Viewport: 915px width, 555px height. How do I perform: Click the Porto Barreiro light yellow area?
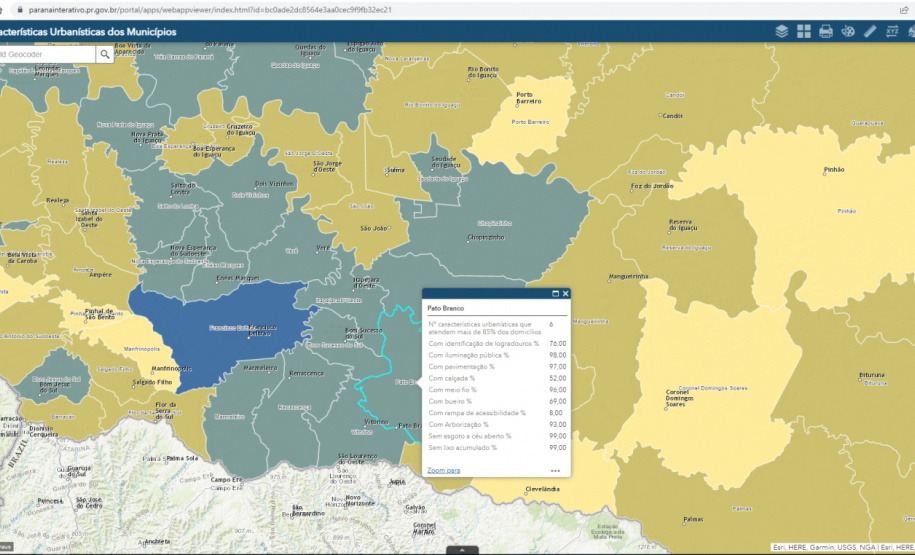pos(530,112)
